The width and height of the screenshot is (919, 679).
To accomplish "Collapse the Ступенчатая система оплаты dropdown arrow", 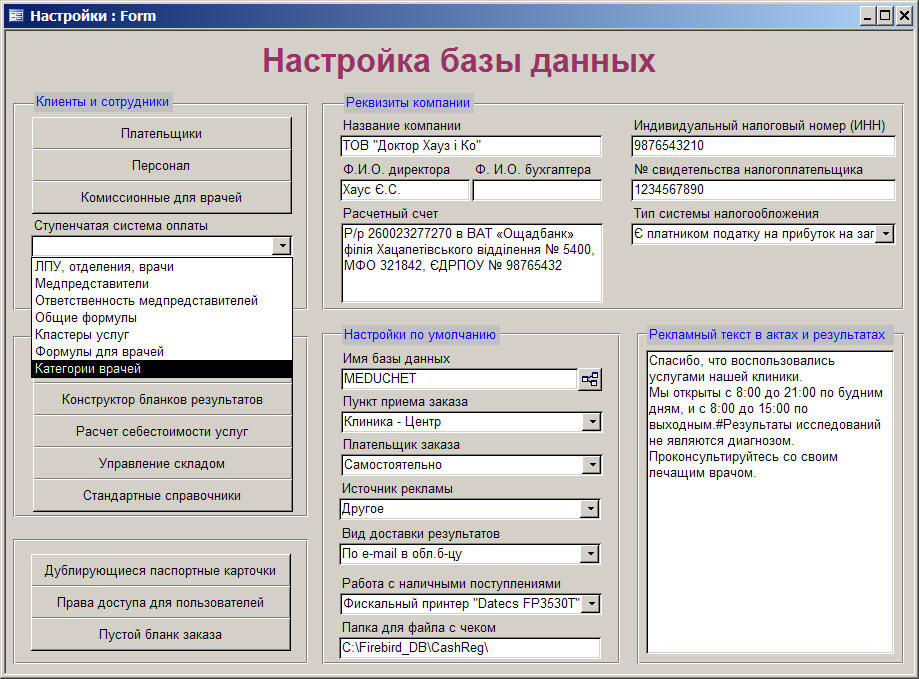I will tap(282, 245).
